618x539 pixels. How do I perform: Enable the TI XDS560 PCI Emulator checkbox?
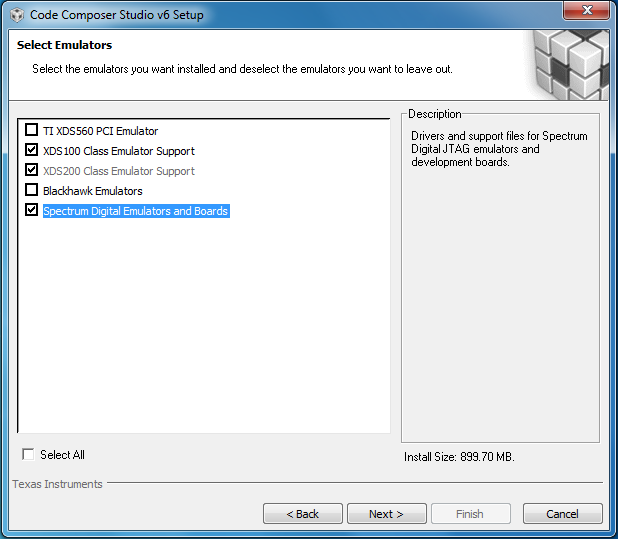click(32, 131)
